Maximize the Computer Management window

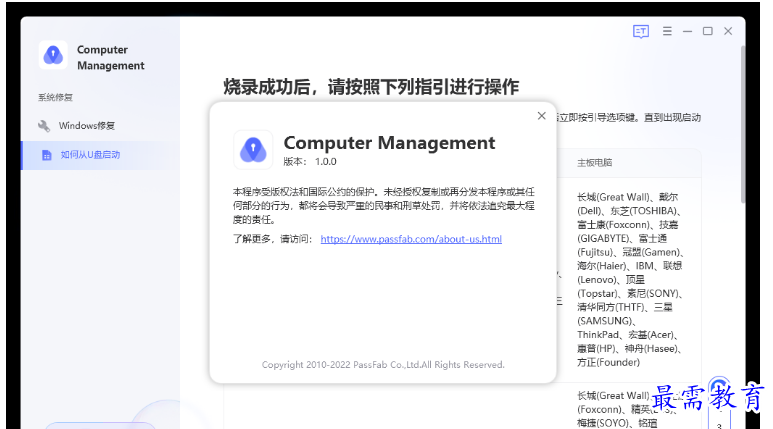tap(707, 31)
